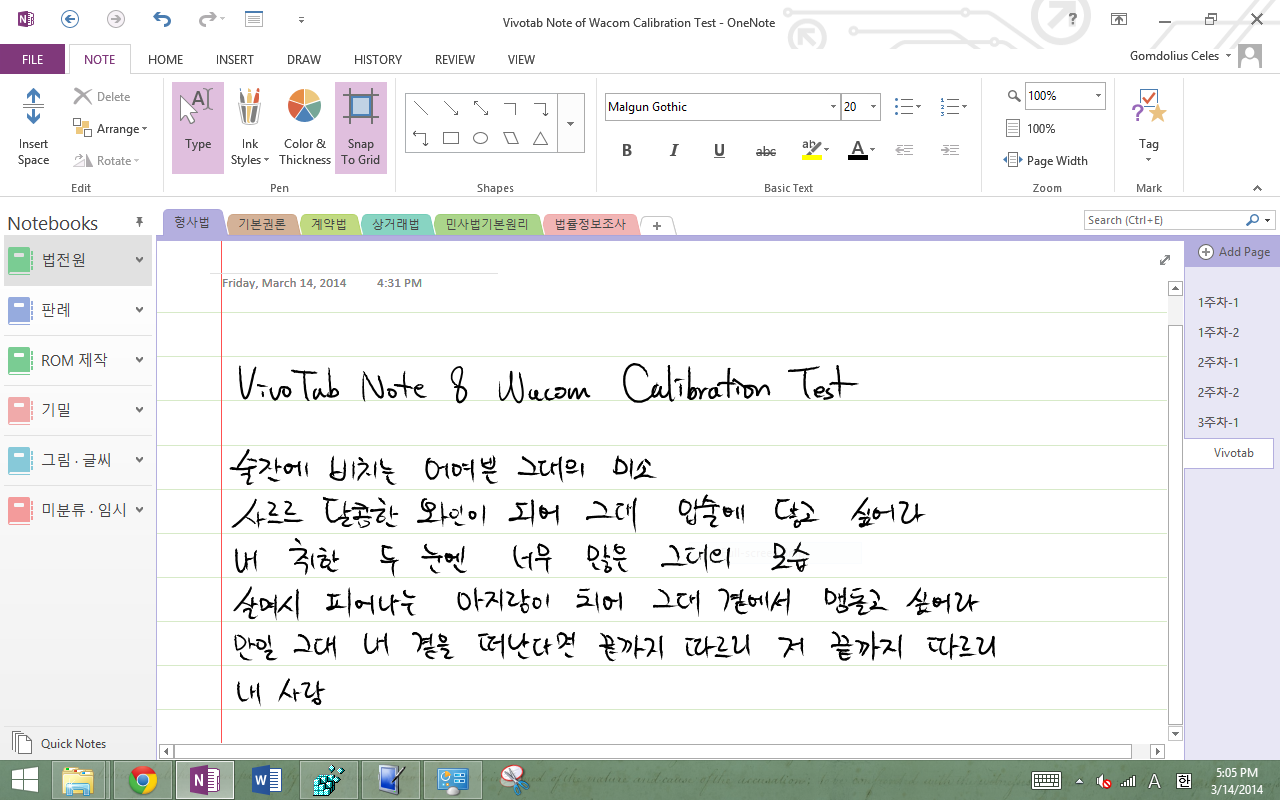Select the triangle shape tool
Image resolution: width=1280 pixels, height=800 pixels.
[540, 138]
